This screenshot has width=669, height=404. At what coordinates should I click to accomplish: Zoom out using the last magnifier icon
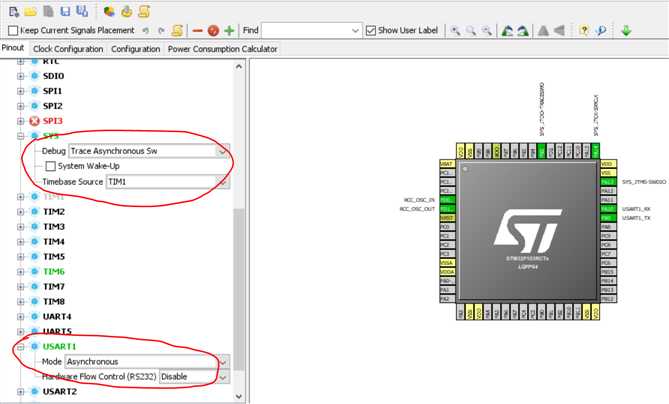486,31
